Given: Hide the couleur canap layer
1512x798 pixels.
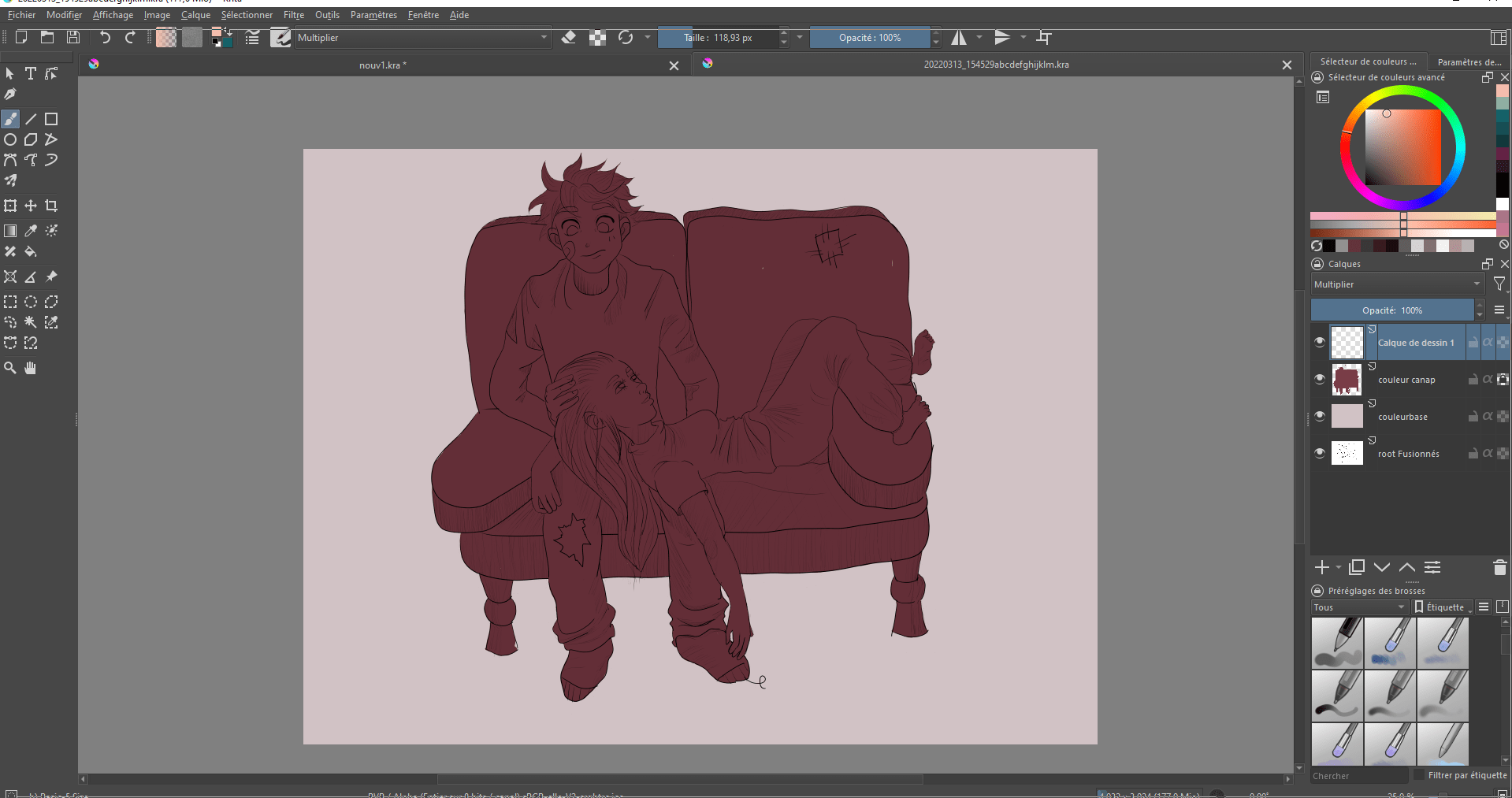Looking at the screenshot, I should pos(1320,379).
